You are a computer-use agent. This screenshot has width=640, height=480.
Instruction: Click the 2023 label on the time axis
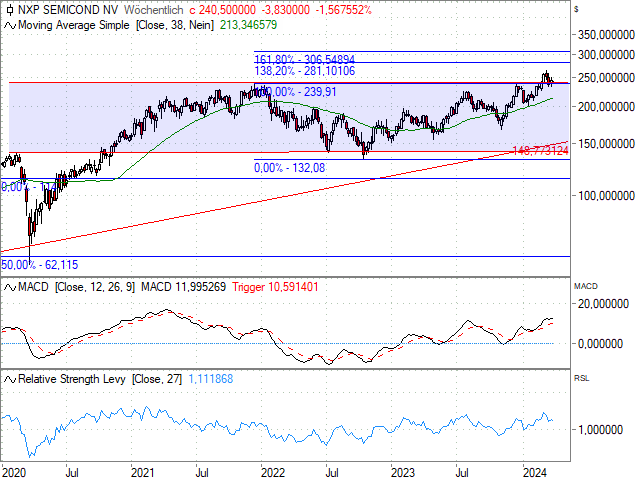pyautogui.click(x=402, y=473)
